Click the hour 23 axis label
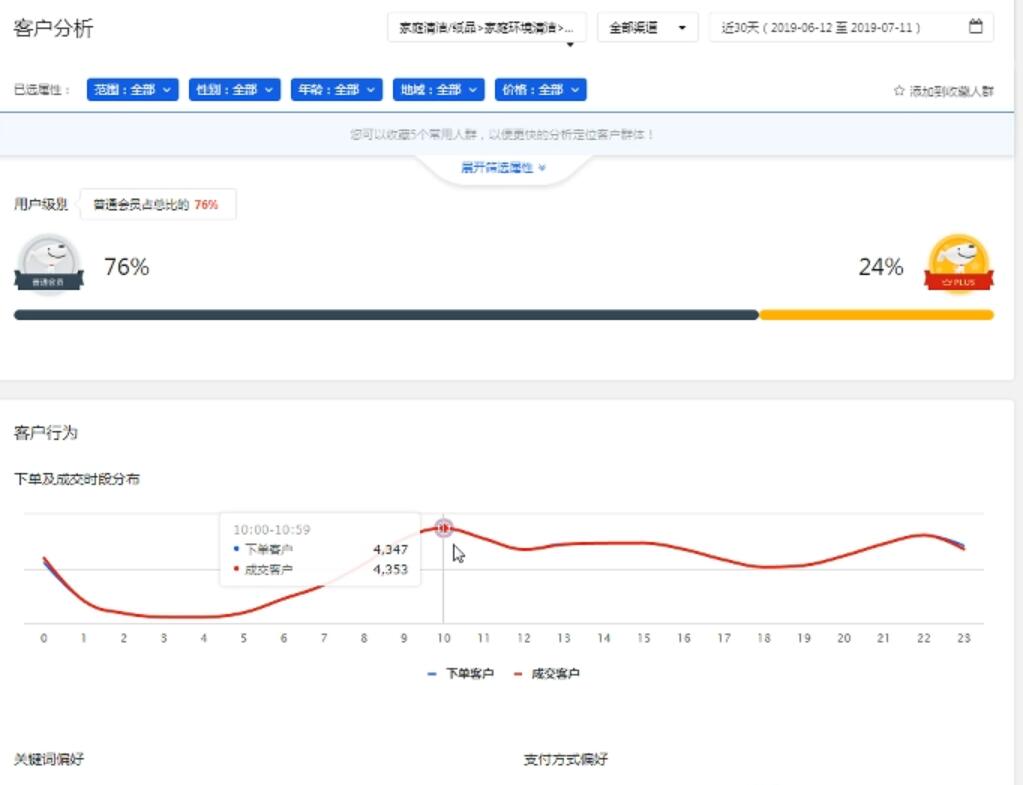This screenshot has height=785, width=1023. click(964, 638)
